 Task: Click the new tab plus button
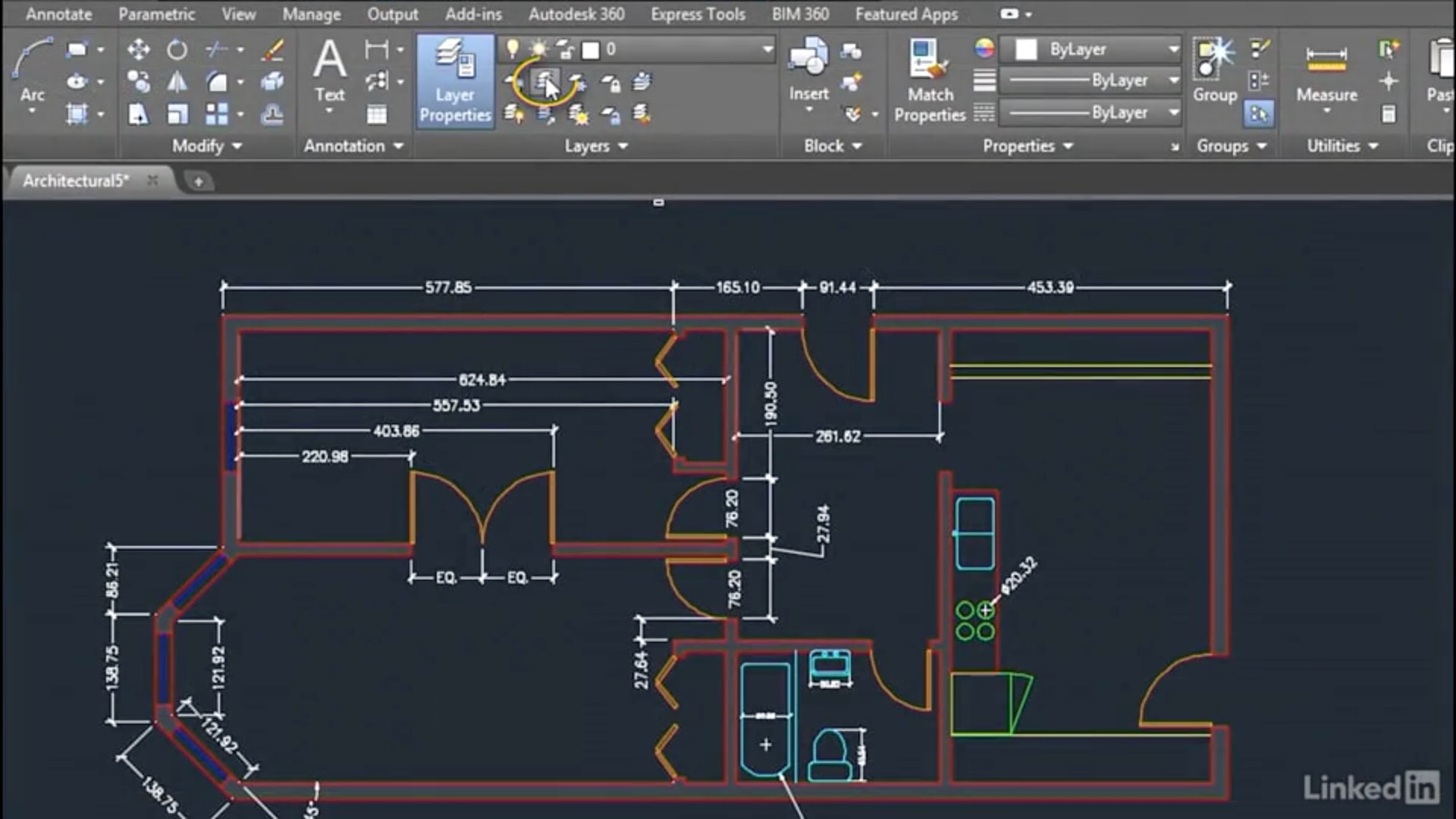tap(196, 181)
